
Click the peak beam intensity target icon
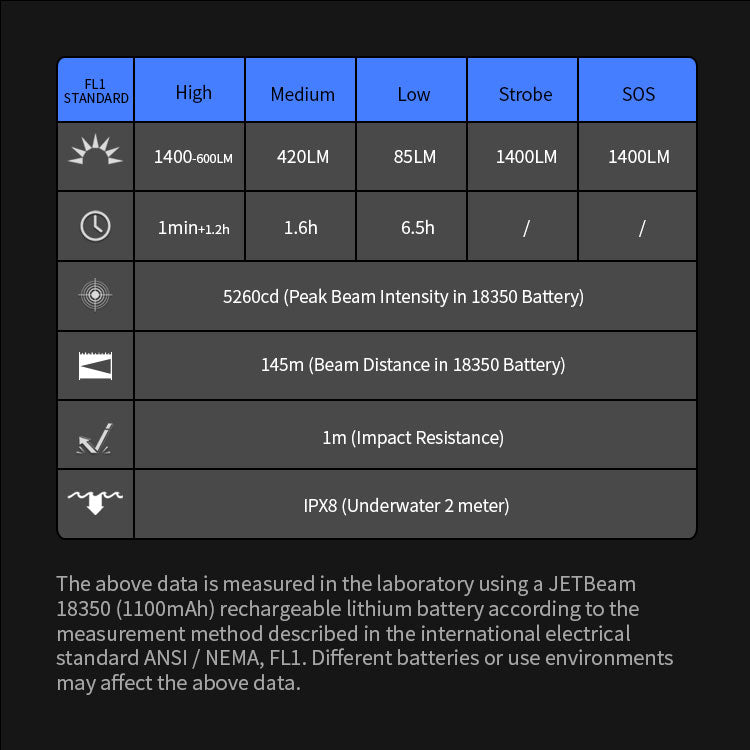(x=96, y=295)
